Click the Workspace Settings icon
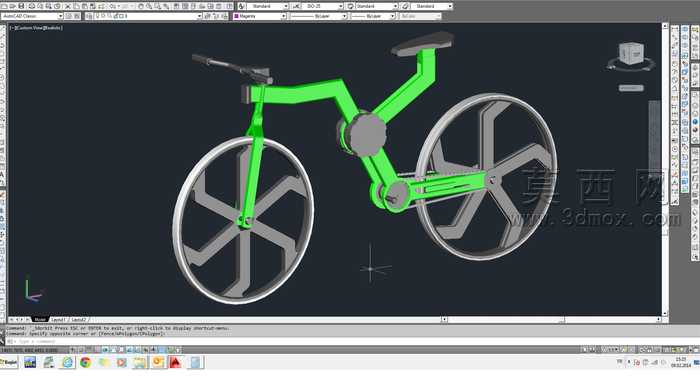 click(68, 16)
